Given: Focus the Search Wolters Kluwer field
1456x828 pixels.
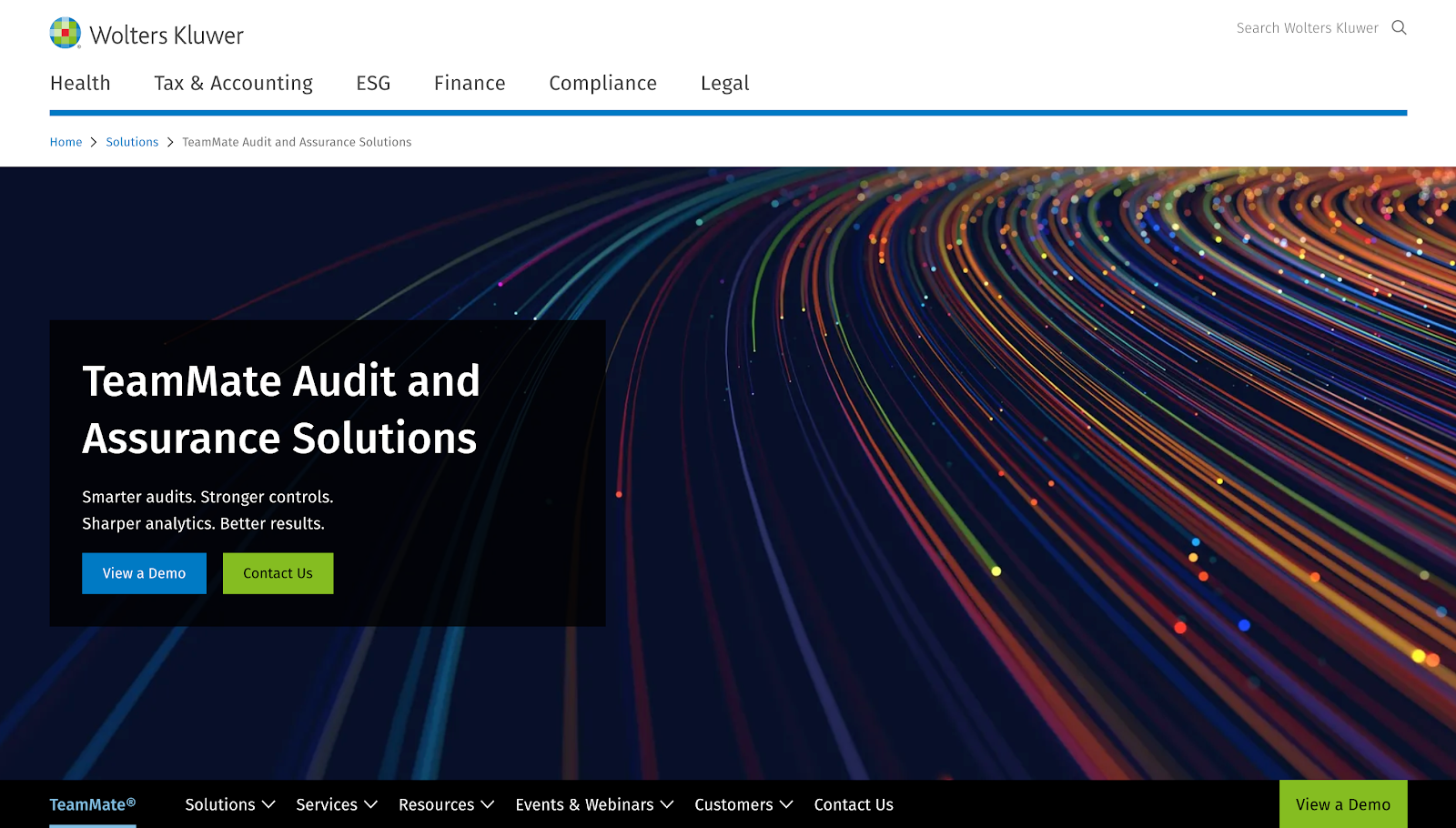Looking at the screenshot, I should [x=1307, y=28].
